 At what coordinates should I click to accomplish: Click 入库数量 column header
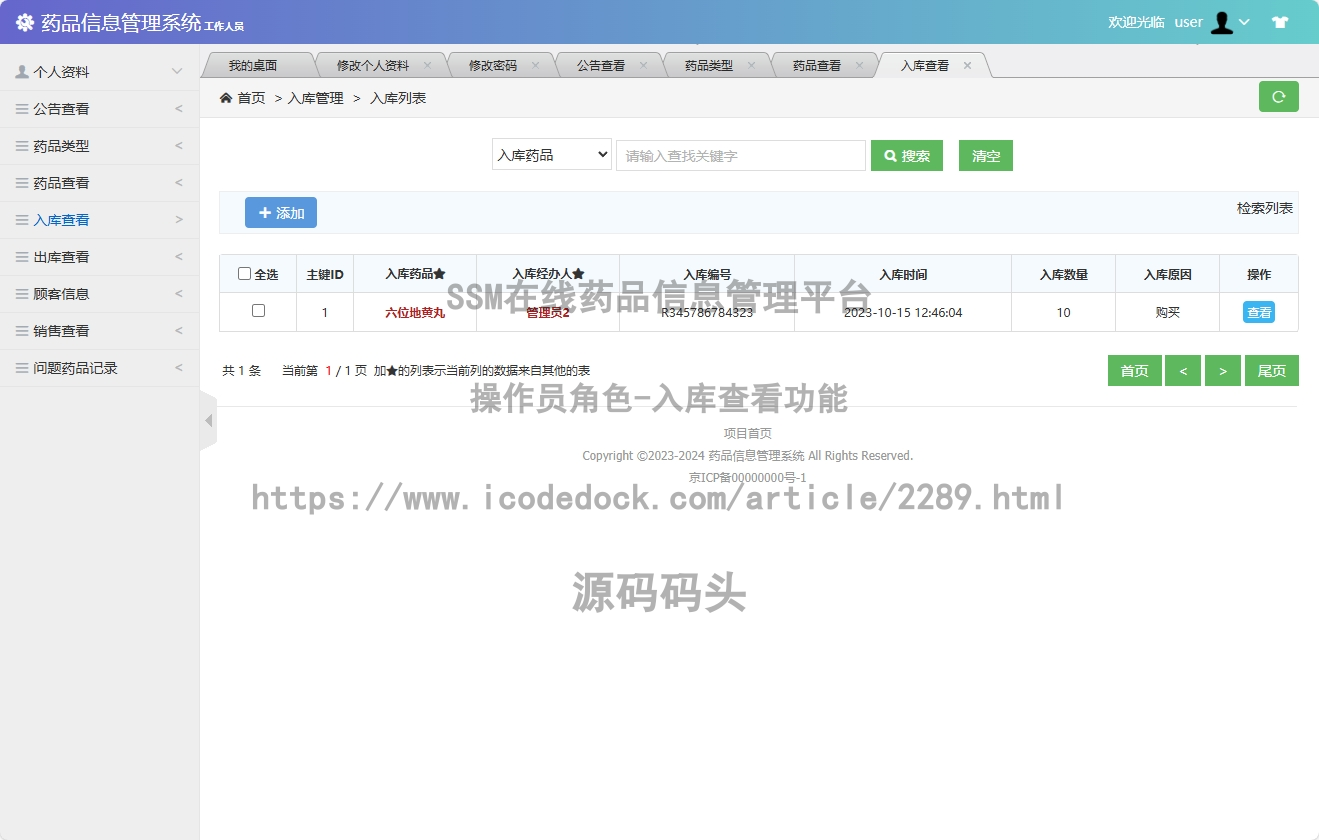coord(1064,274)
